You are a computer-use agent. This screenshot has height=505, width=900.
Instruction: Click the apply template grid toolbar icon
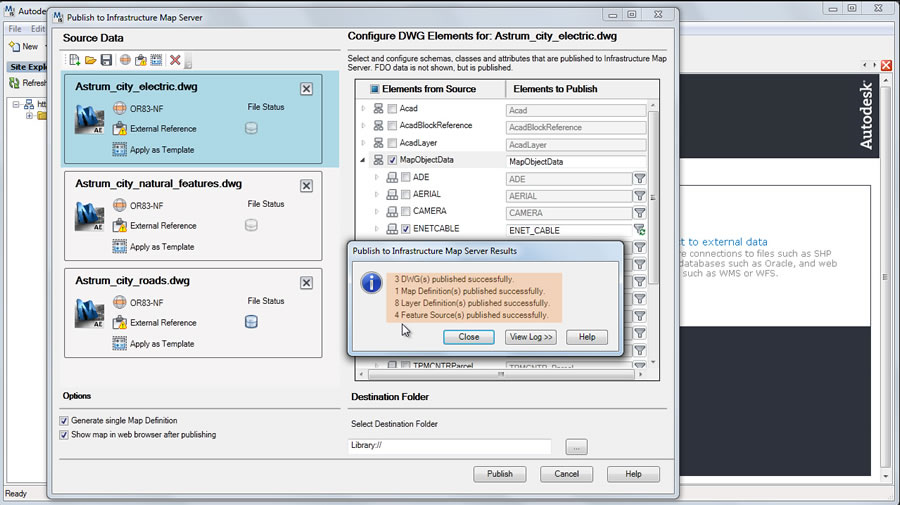(x=156, y=60)
